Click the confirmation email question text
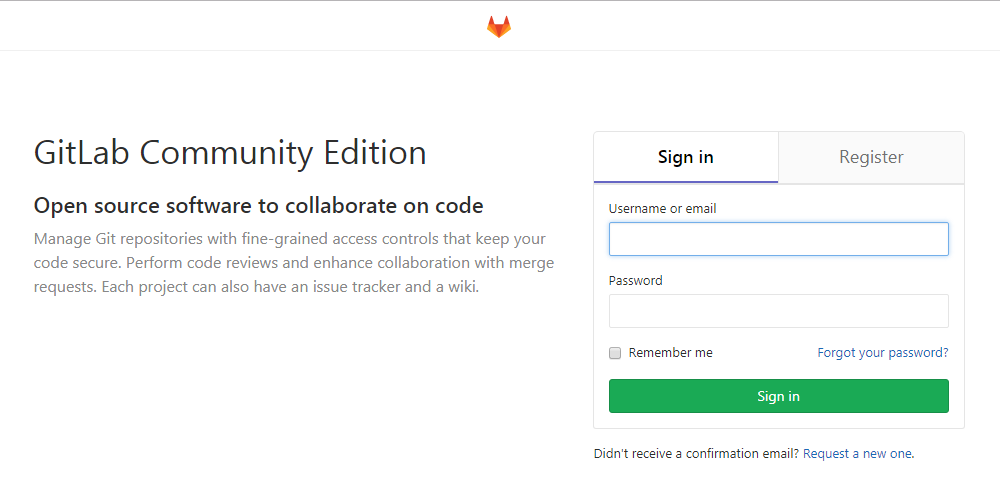This screenshot has height=488, width=1000. click(696, 454)
